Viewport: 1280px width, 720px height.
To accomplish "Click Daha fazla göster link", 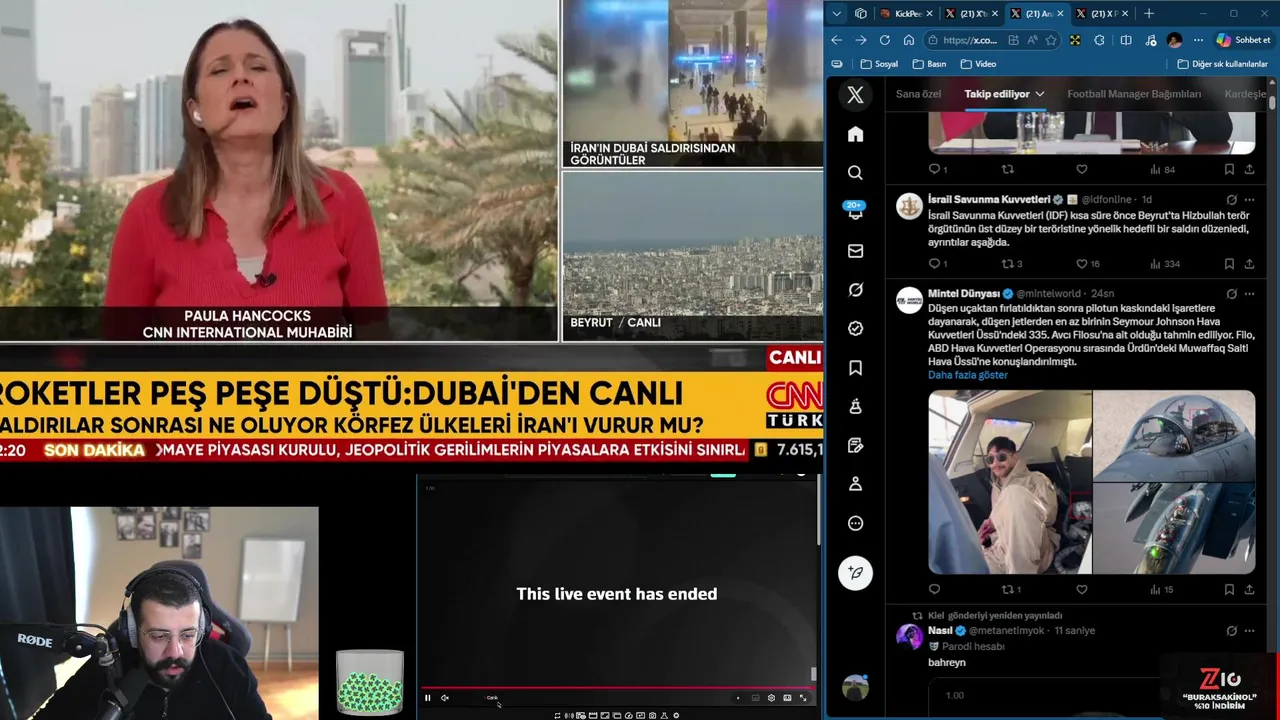I will (x=967, y=375).
